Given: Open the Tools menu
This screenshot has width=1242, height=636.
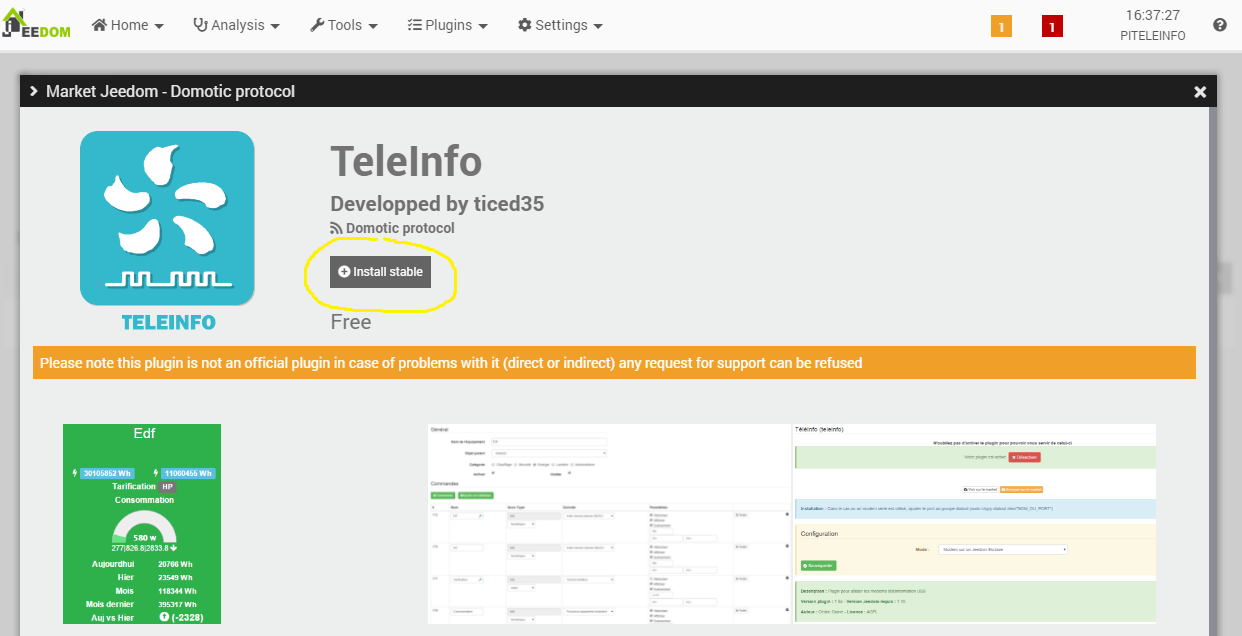Looking at the screenshot, I should (344, 25).
